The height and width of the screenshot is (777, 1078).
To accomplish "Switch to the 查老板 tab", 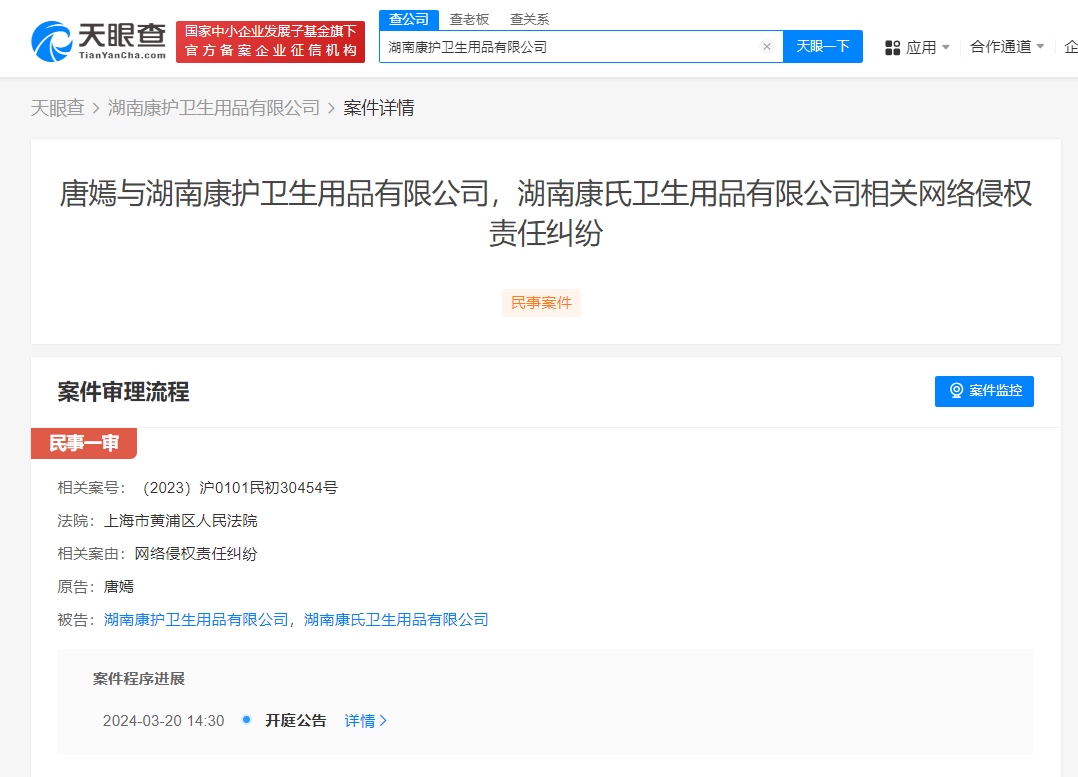I will (x=470, y=20).
